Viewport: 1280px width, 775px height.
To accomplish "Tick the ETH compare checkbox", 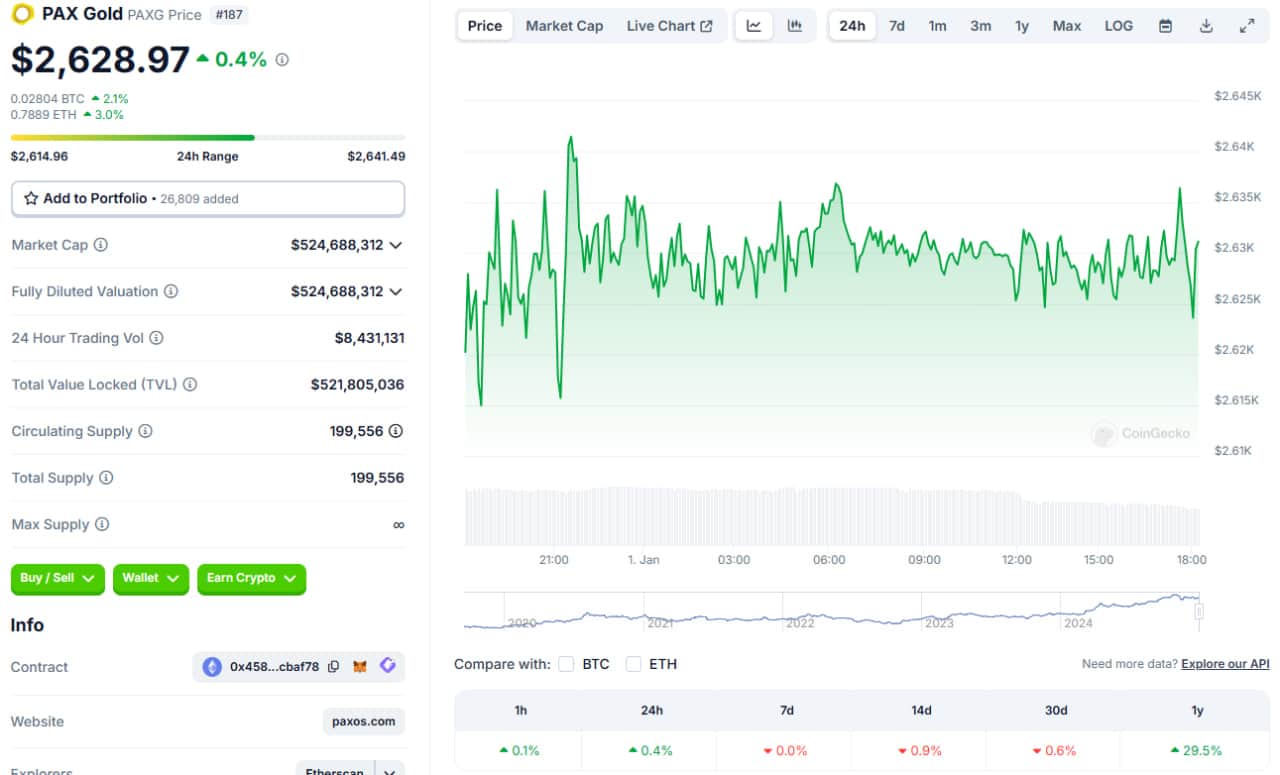I will (633, 664).
